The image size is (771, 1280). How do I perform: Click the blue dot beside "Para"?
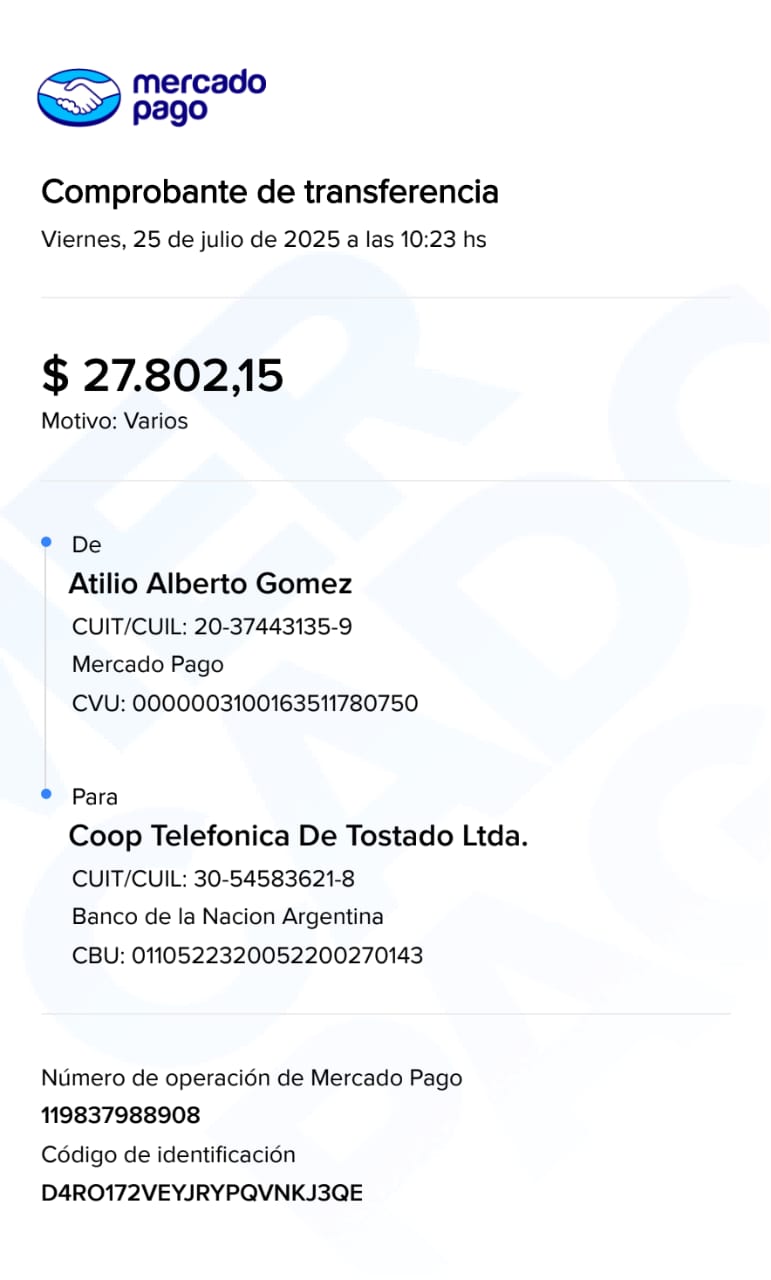click(x=46, y=794)
